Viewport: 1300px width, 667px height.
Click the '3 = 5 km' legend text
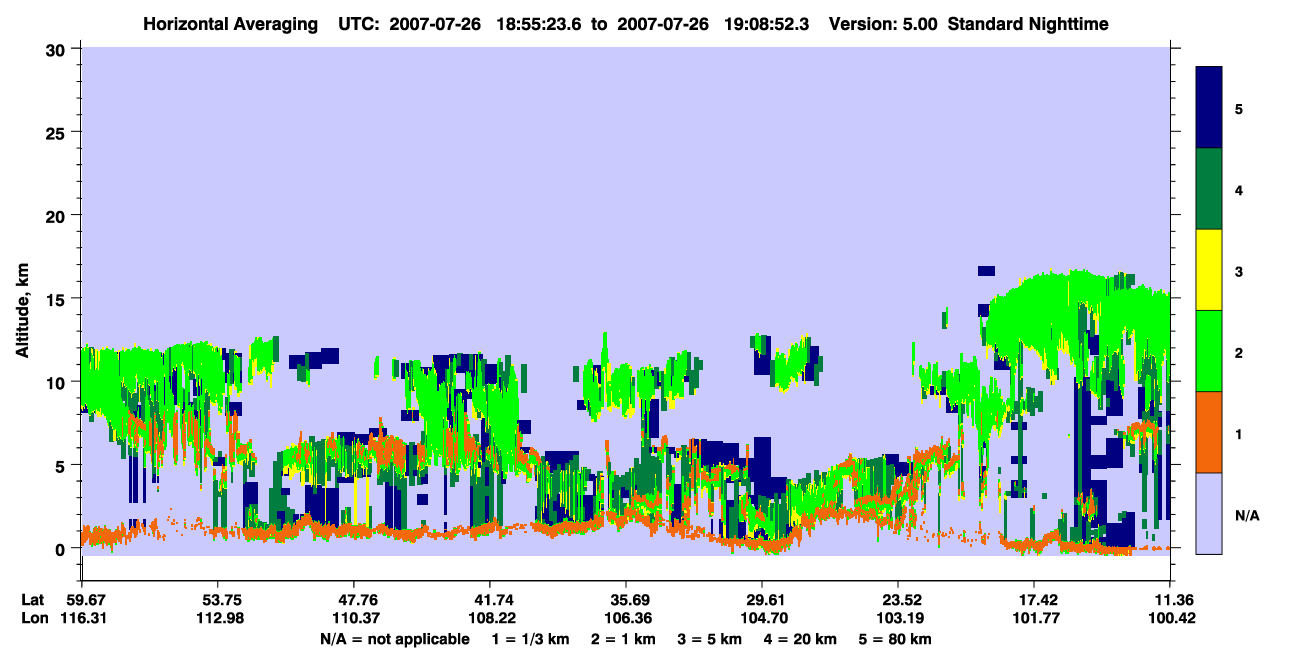[711, 639]
